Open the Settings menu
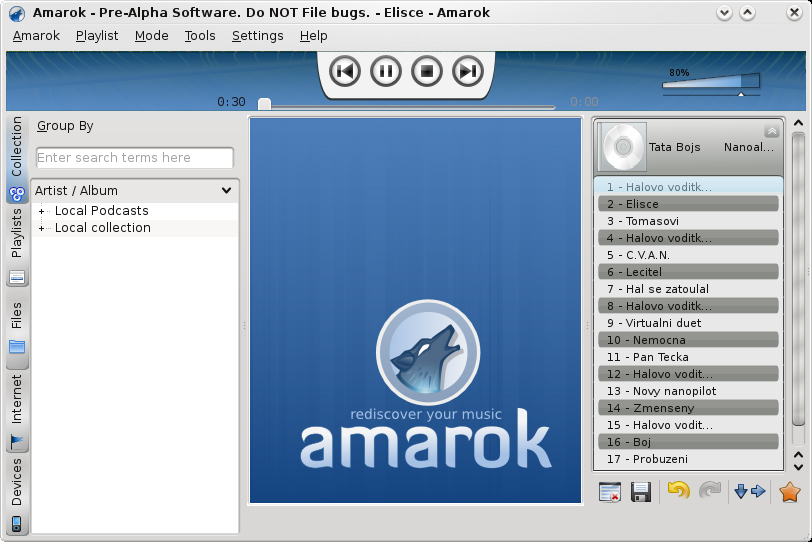 coord(257,36)
